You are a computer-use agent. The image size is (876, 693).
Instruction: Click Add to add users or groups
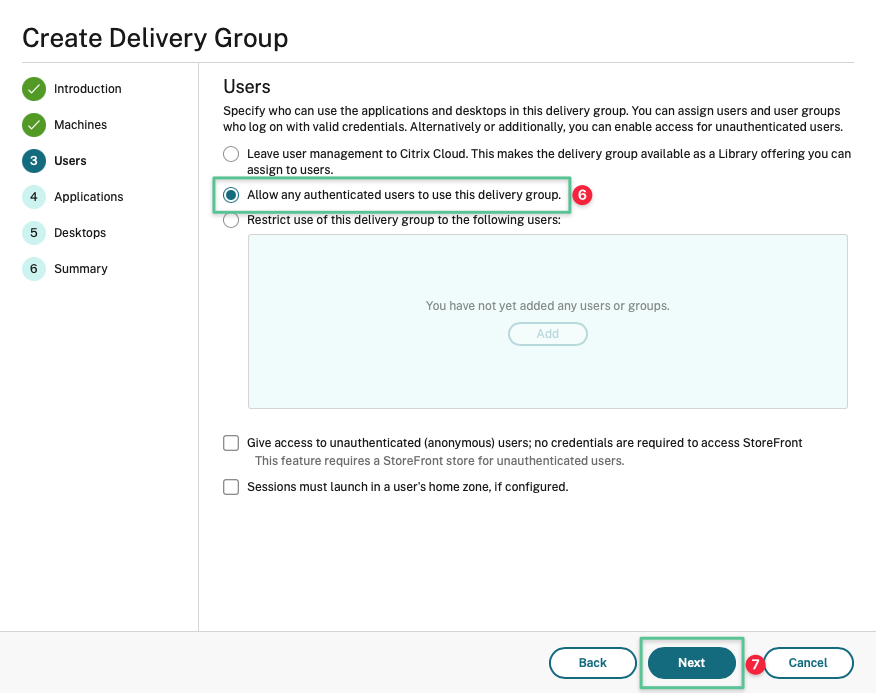pyautogui.click(x=548, y=334)
